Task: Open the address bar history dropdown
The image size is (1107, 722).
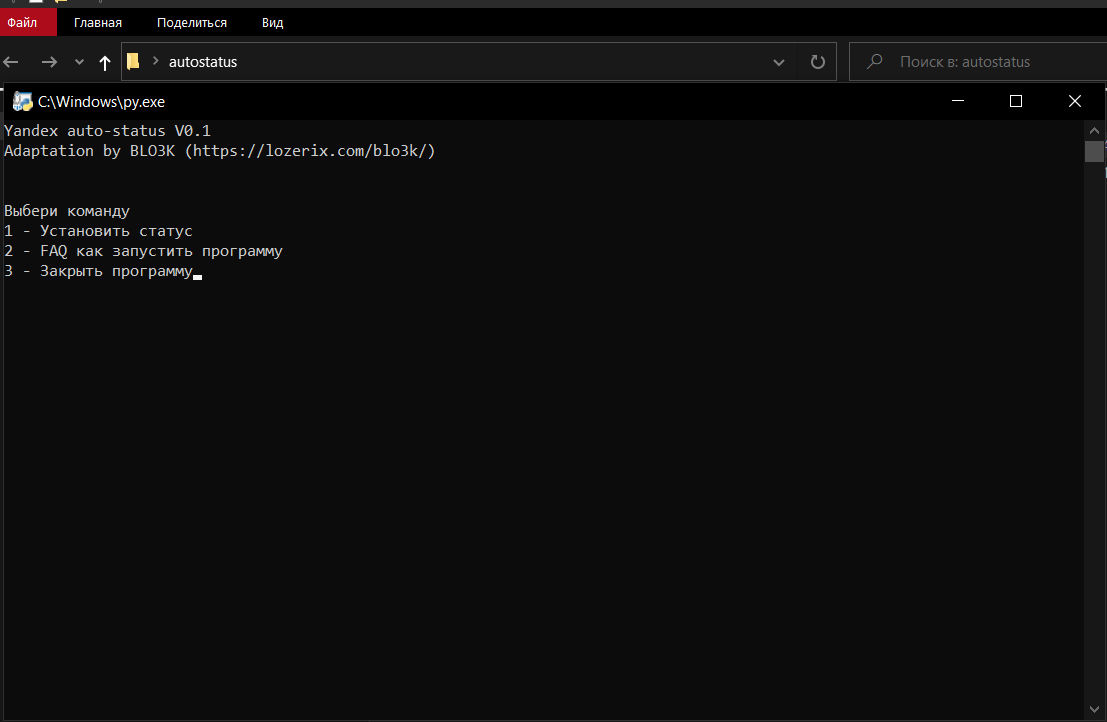Action: (779, 62)
